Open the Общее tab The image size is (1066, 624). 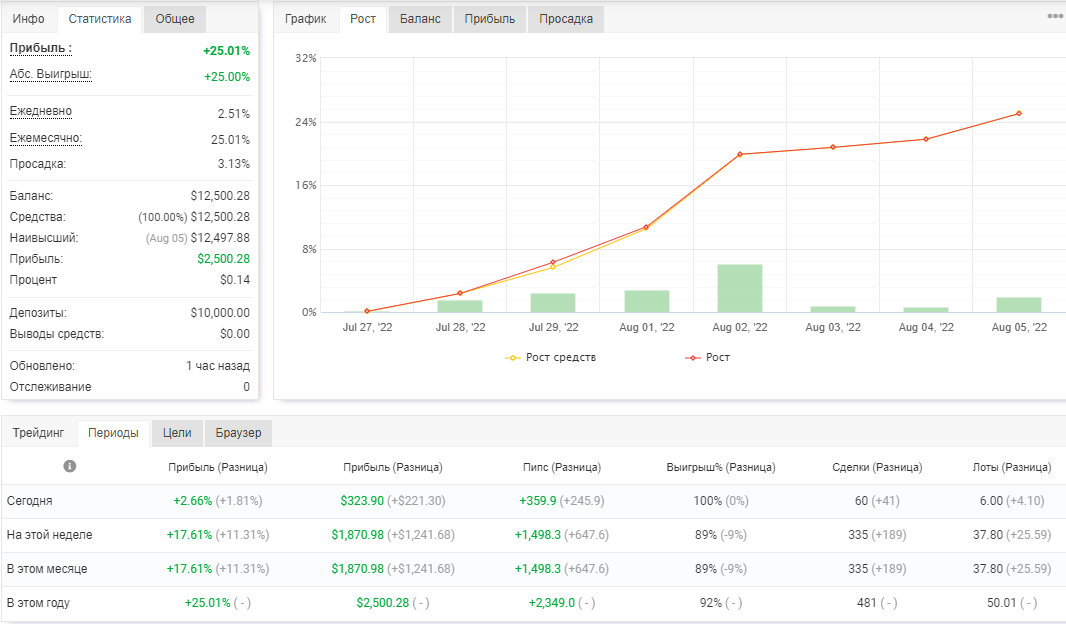175,19
